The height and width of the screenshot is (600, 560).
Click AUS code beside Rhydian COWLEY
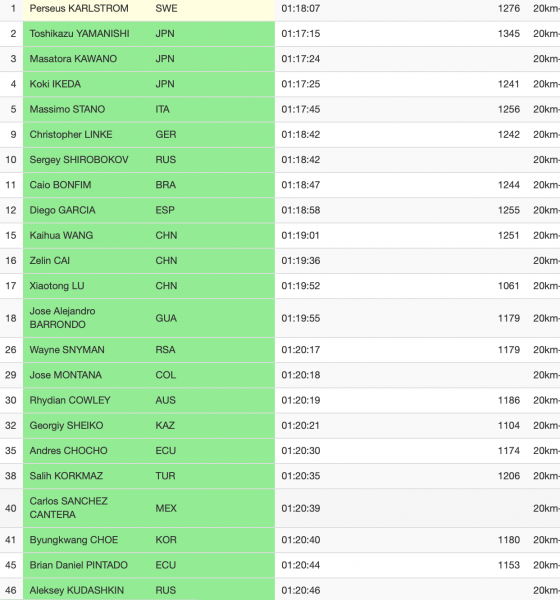[x=165, y=400]
